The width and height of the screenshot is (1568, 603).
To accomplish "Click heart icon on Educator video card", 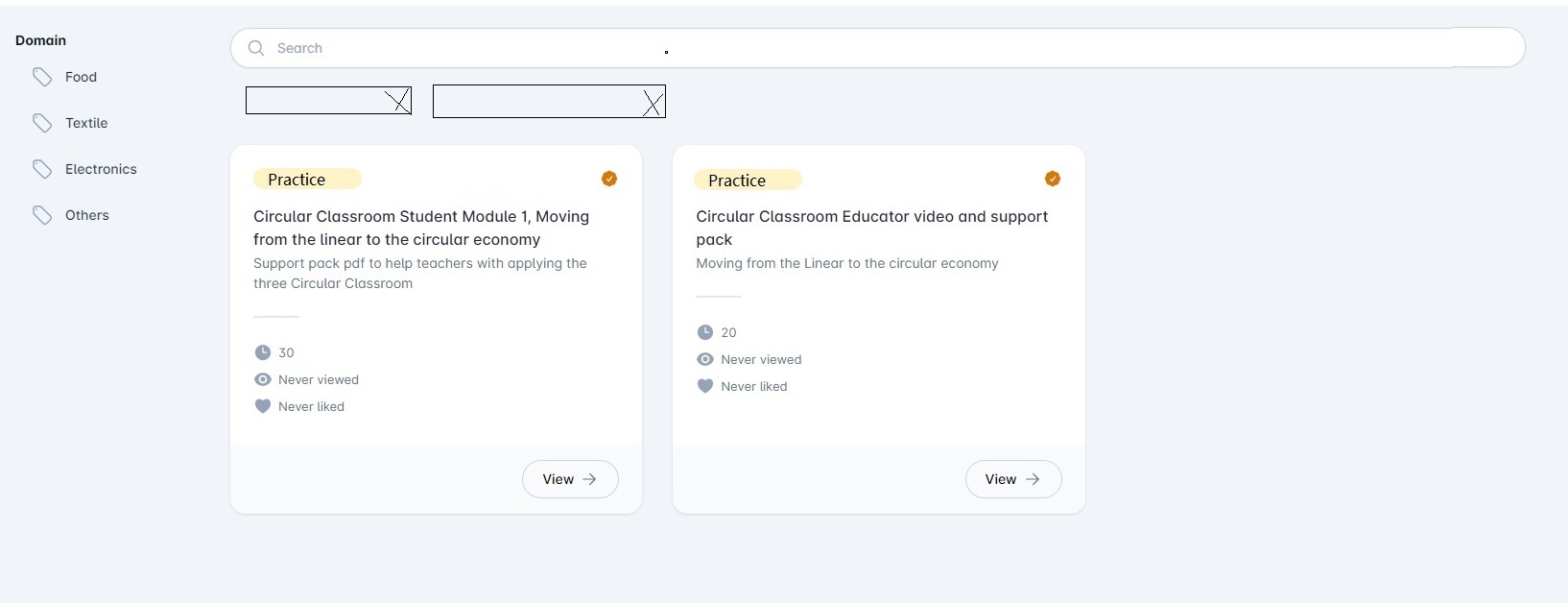I will tap(705, 386).
